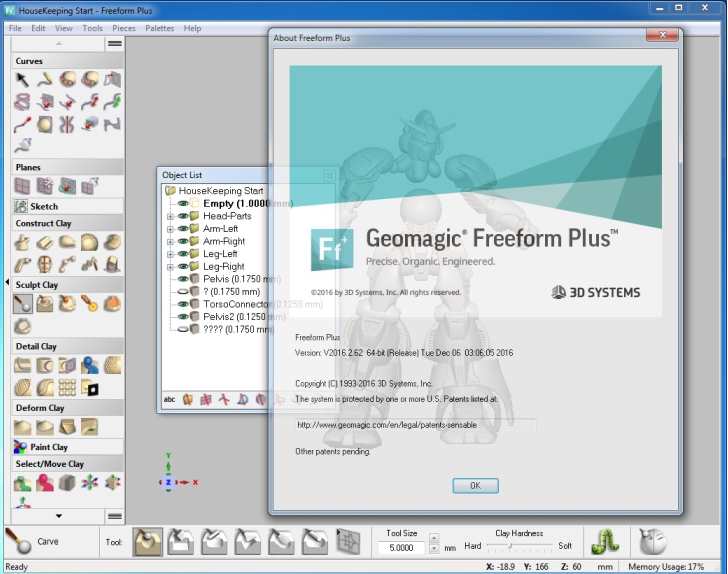Toggle TorsoConnector visibility eye

pyautogui.click(x=183, y=304)
